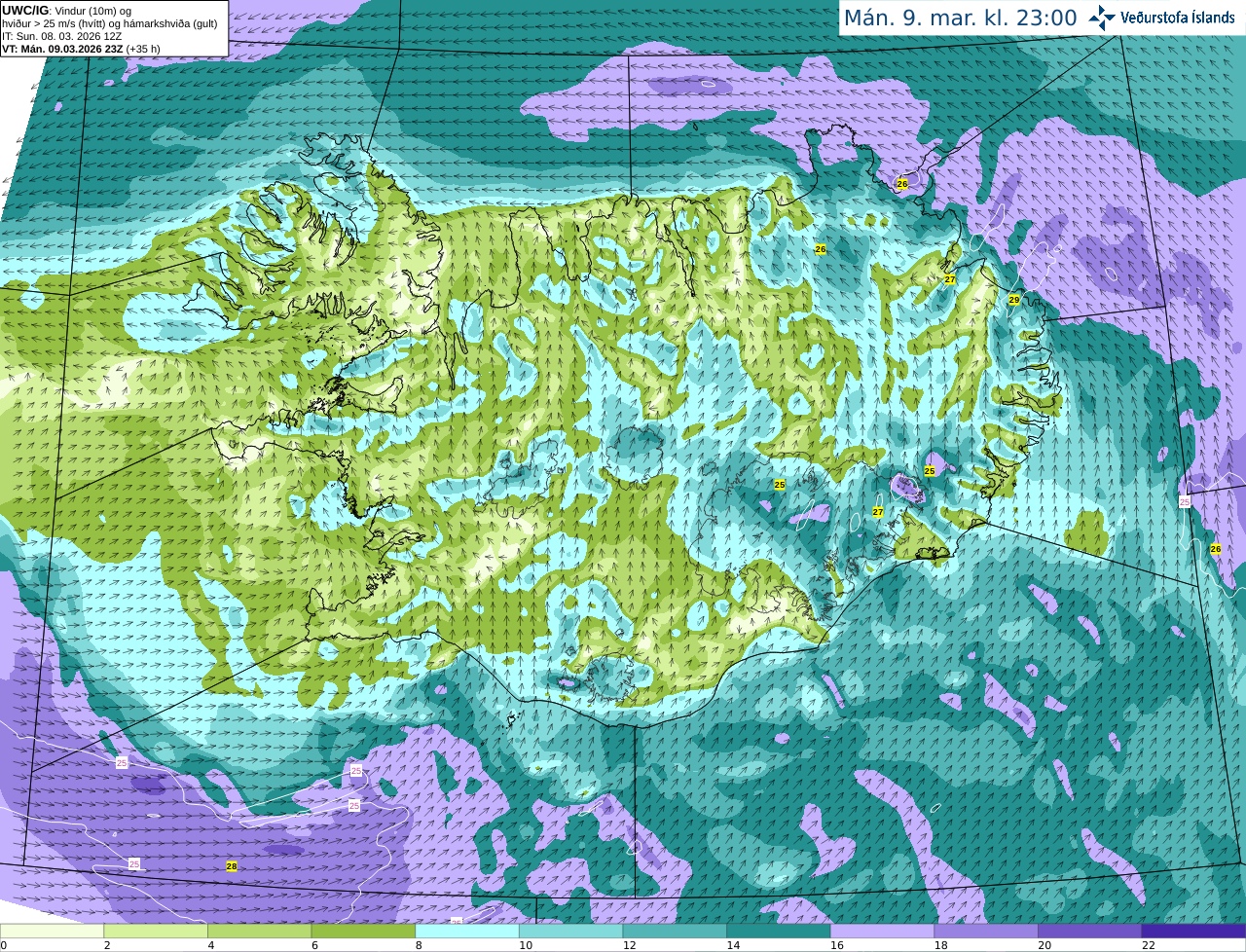The width and height of the screenshot is (1246, 952).
Task: Click the legend scale value '20'
Action: (x=1044, y=945)
